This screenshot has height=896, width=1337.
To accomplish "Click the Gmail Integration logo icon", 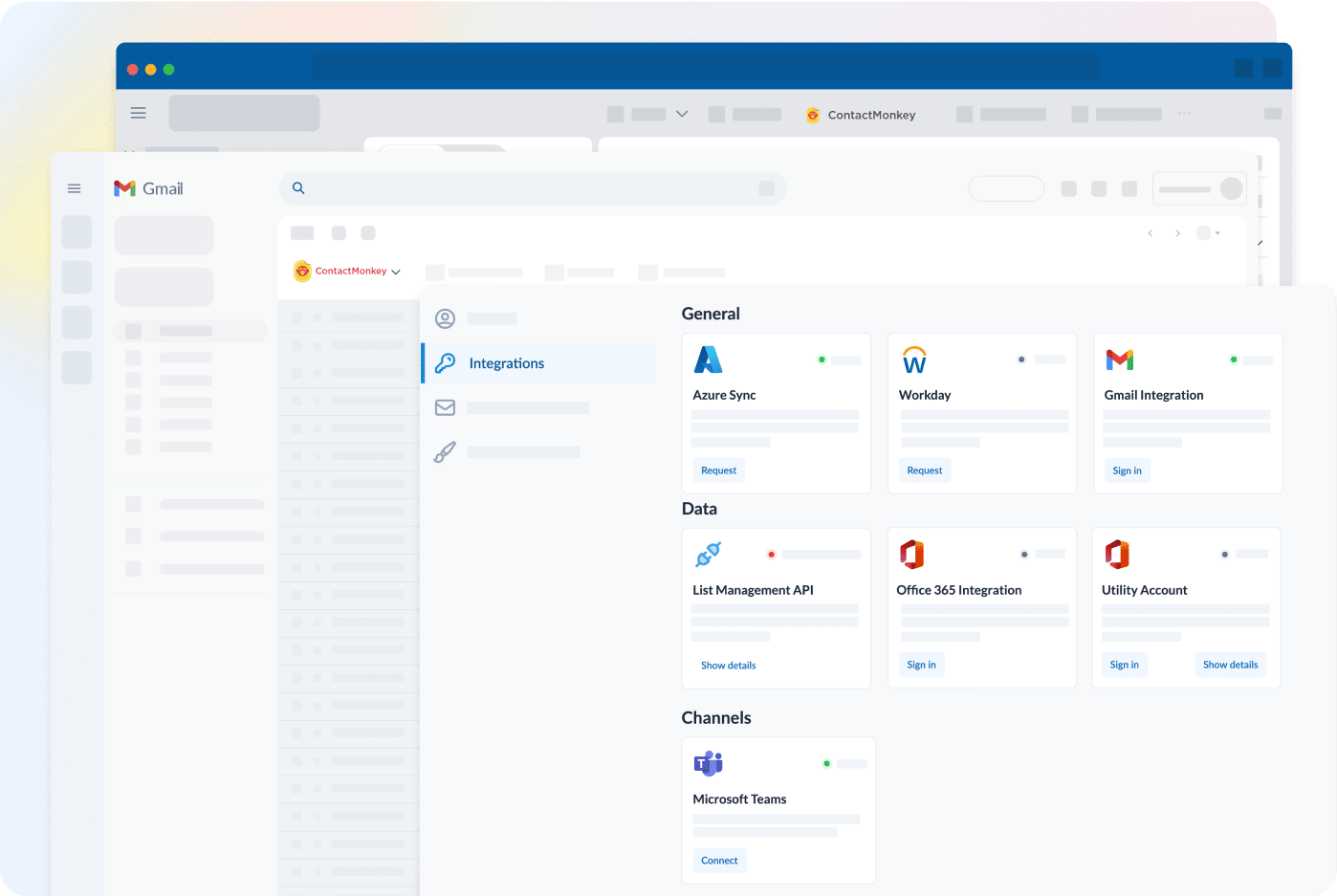I will [1120, 360].
